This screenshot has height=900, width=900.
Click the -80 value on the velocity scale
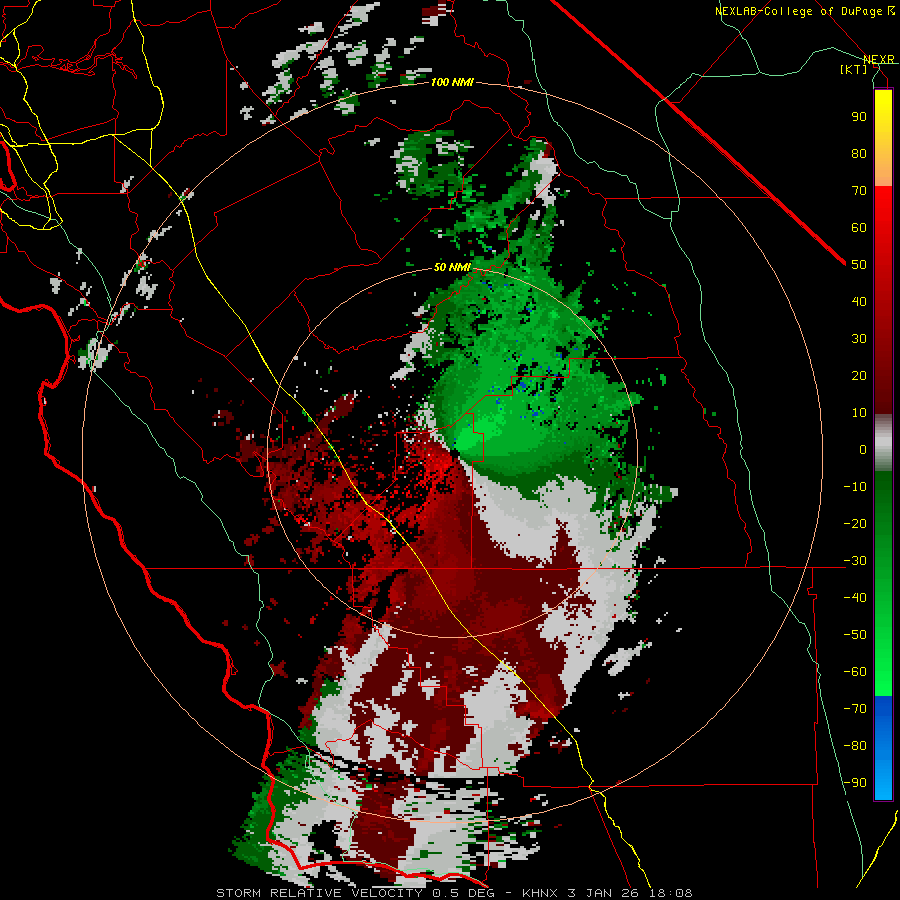pos(855,746)
